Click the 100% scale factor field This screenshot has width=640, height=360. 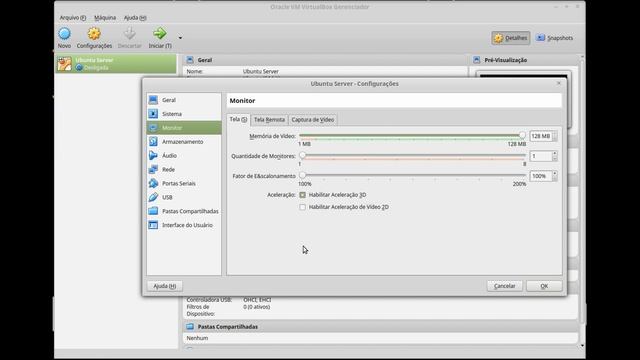coord(541,176)
